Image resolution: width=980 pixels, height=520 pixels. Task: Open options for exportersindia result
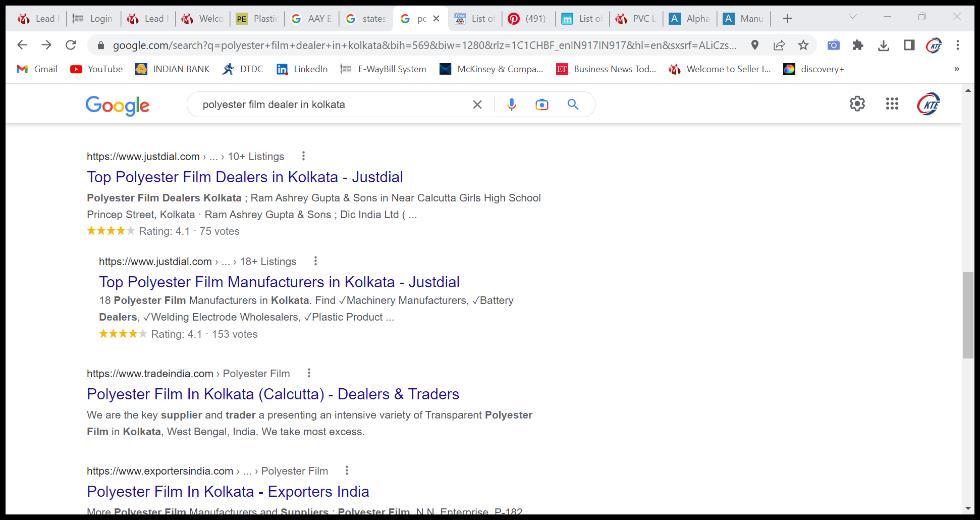click(347, 470)
